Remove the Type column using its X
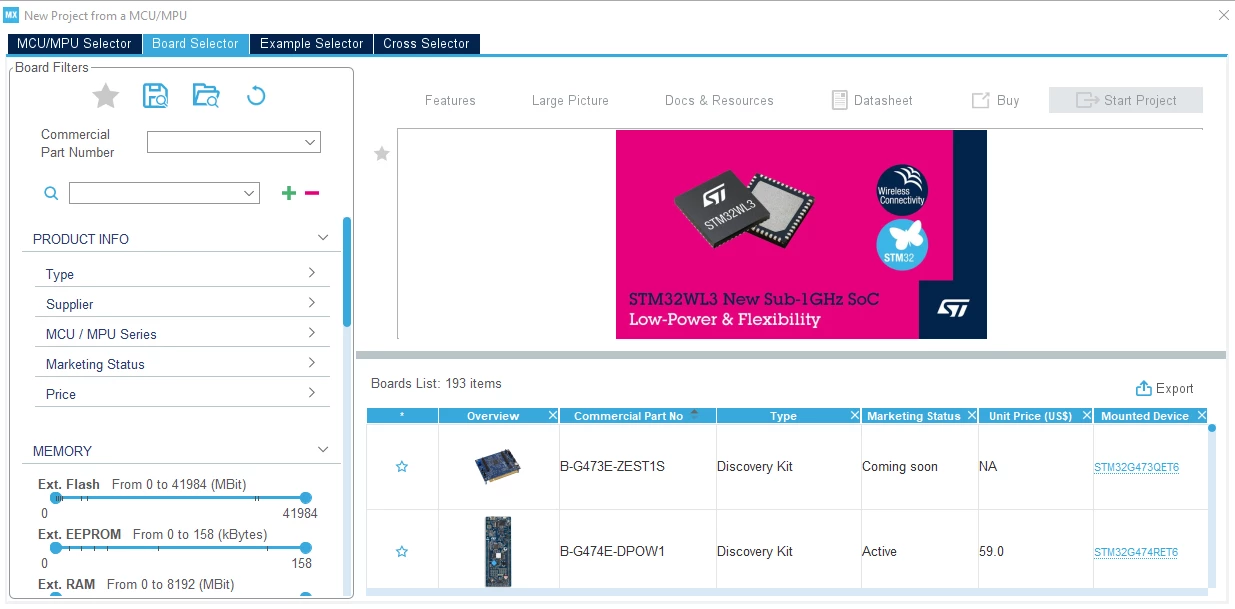This screenshot has height=609, width=1235. pyautogui.click(x=854, y=415)
